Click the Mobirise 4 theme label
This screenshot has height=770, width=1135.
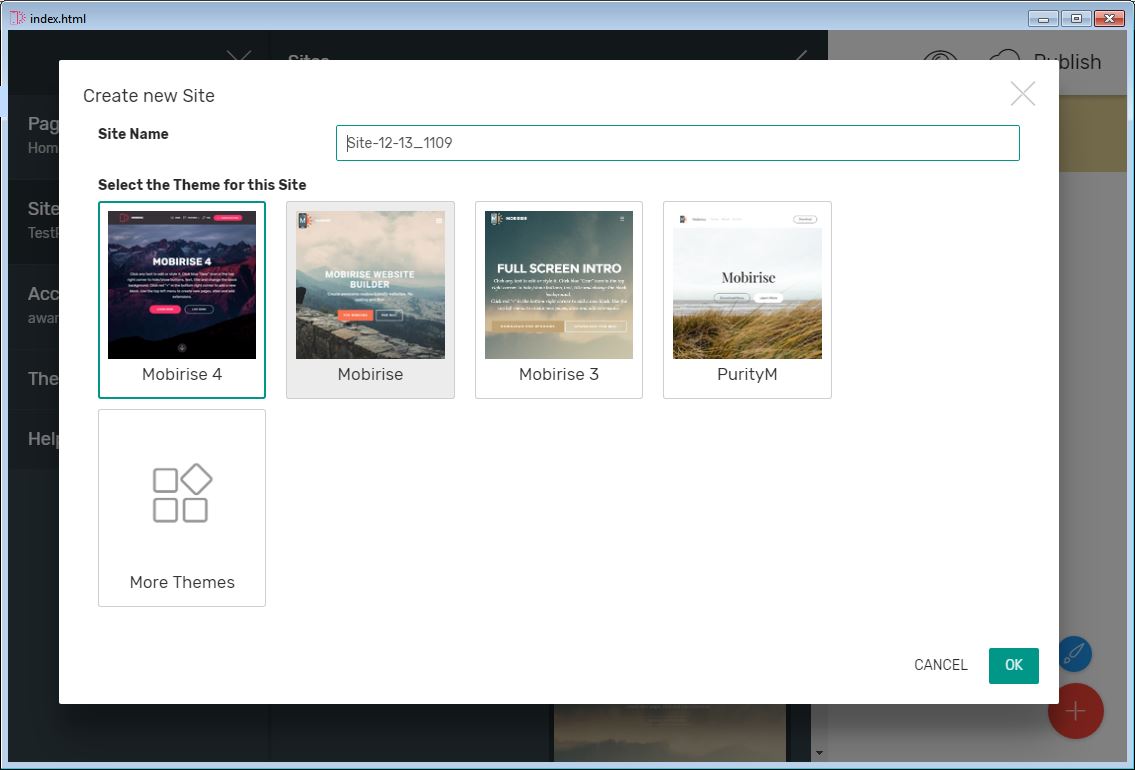[x=182, y=375]
